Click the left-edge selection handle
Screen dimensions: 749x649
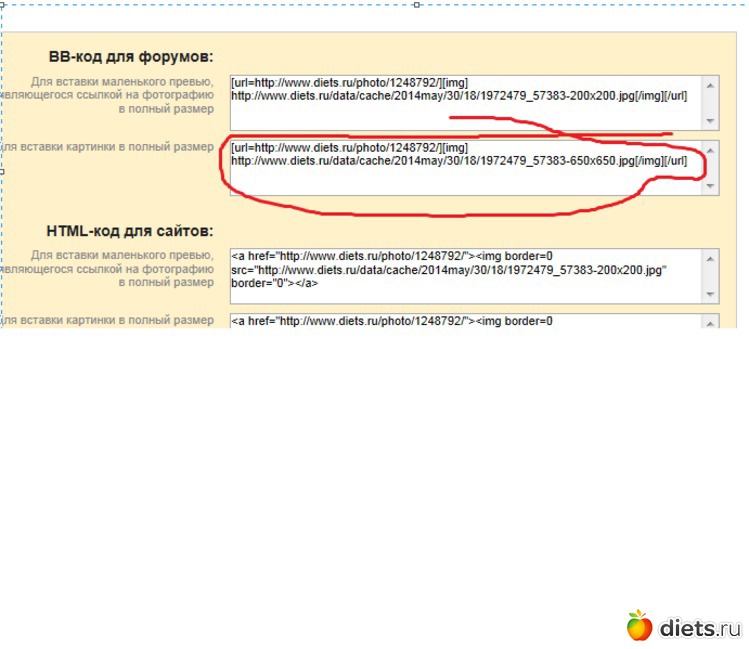click(3, 171)
